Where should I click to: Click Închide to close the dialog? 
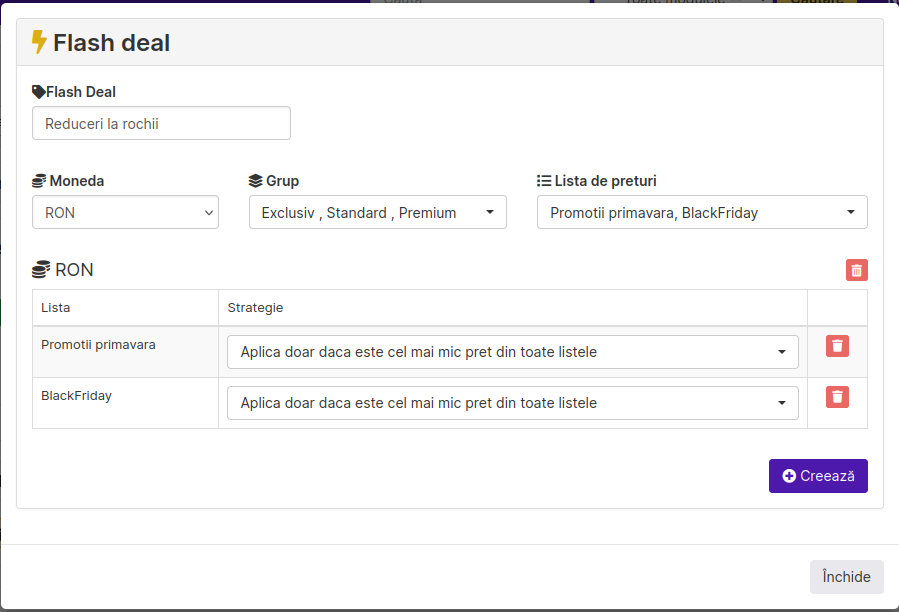(846, 577)
